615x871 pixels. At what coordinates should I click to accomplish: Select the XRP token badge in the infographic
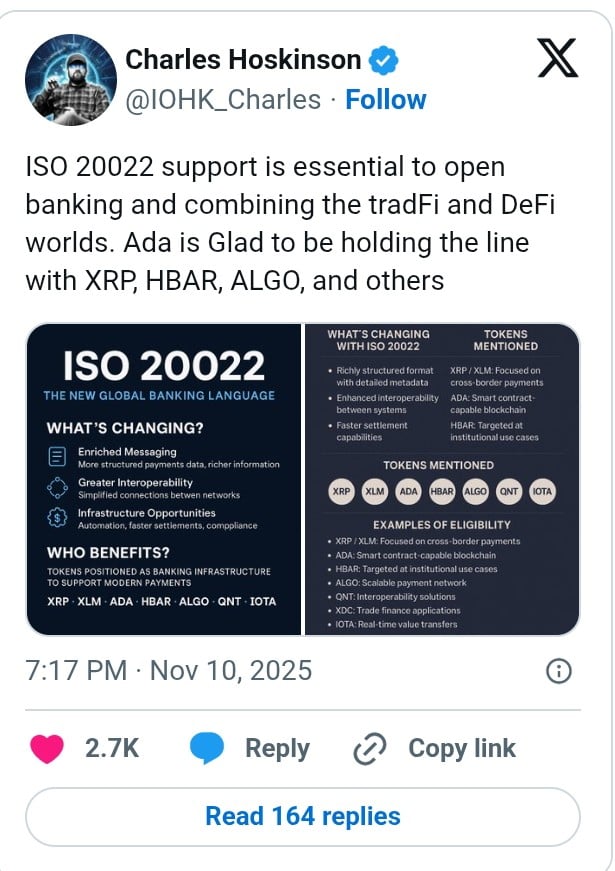(x=340, y=491)
